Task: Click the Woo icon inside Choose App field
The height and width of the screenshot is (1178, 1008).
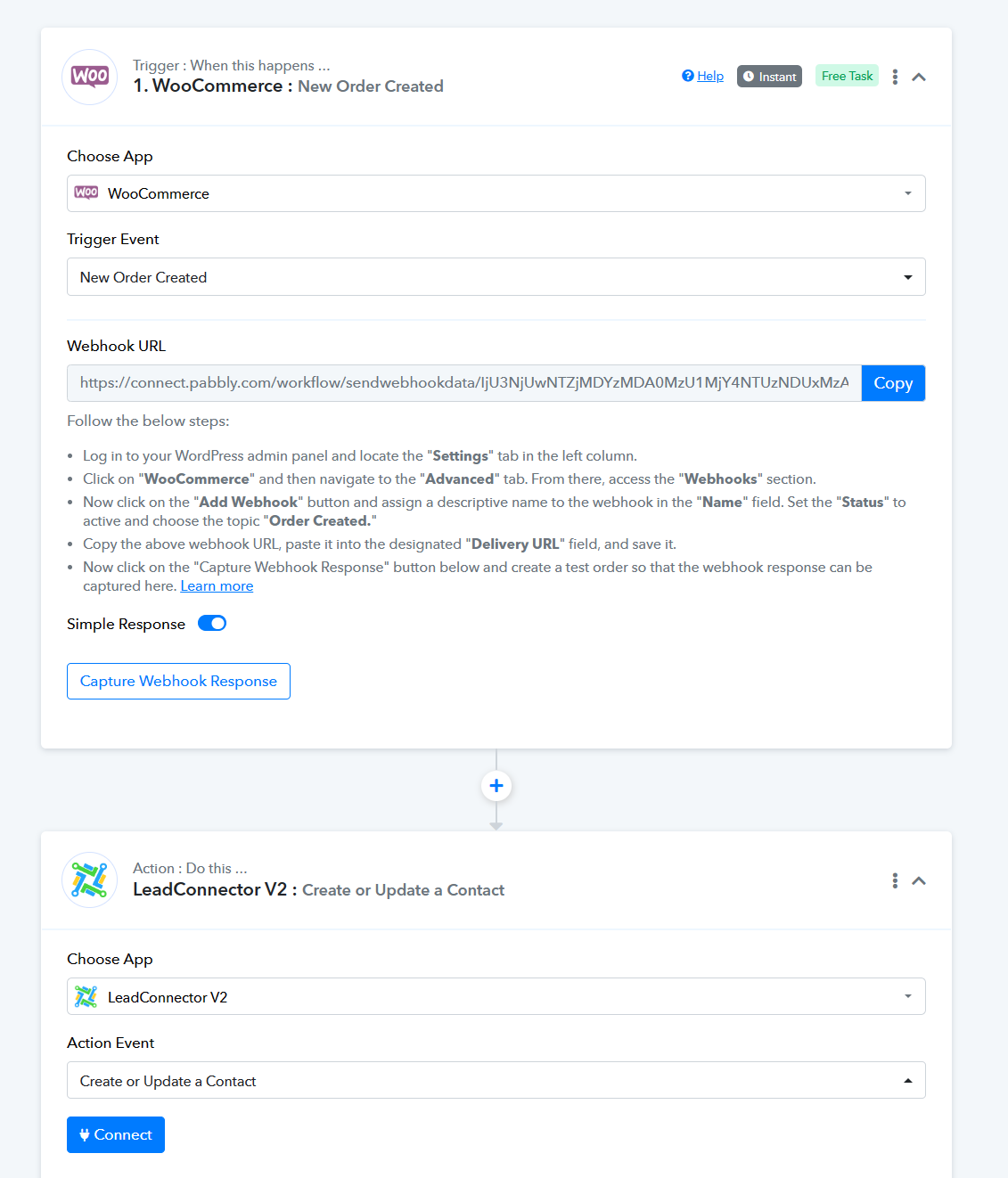Action: click(x=86, y=192)
